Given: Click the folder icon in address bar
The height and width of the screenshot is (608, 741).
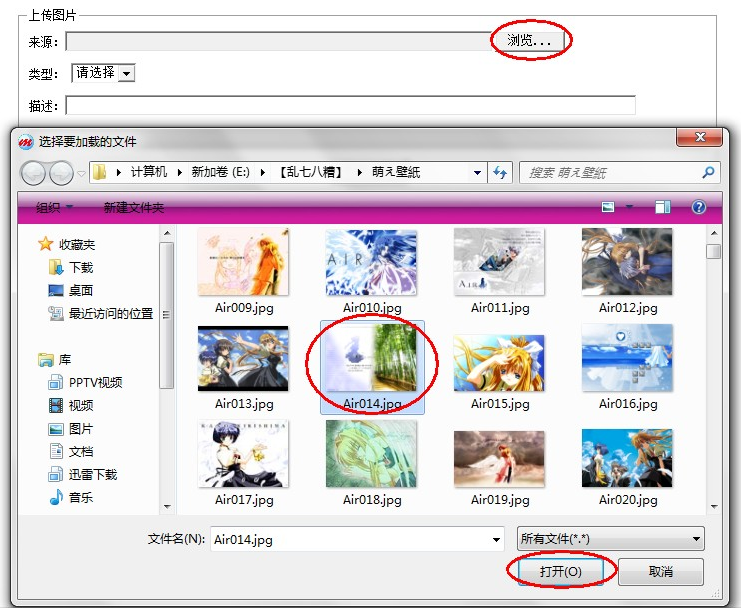Looking at the screenshot, I should coord(99,172).
